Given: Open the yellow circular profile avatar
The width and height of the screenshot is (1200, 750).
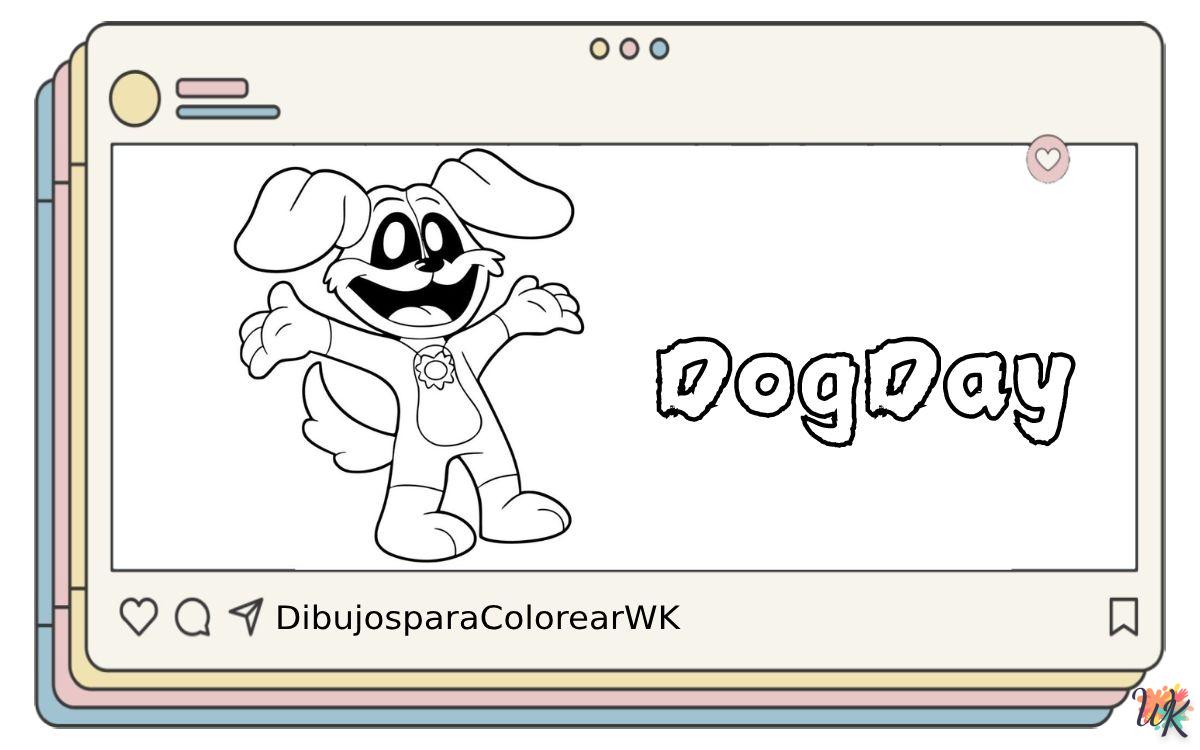Looking at the screenshot, I should pos(134,99).
